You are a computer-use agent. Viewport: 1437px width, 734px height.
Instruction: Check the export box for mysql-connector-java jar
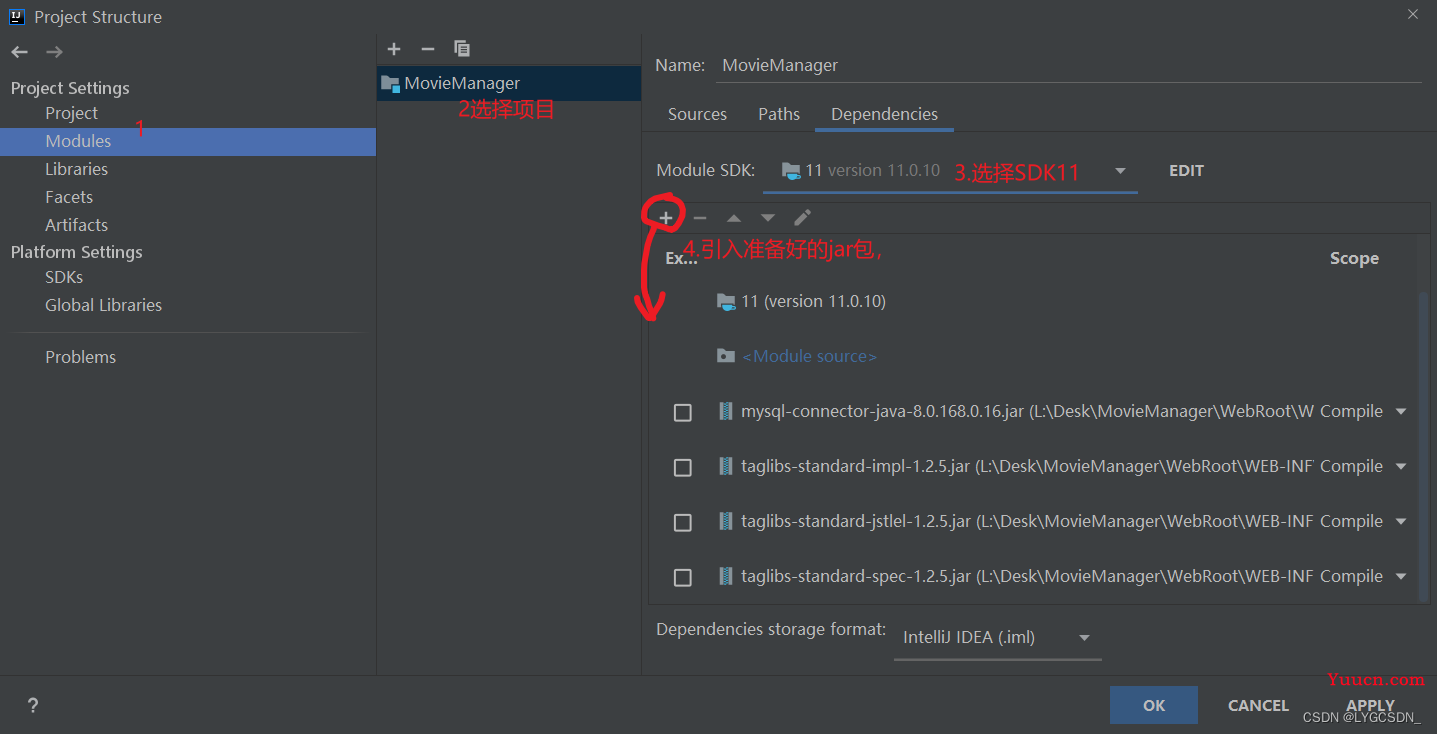click(683, 412)
